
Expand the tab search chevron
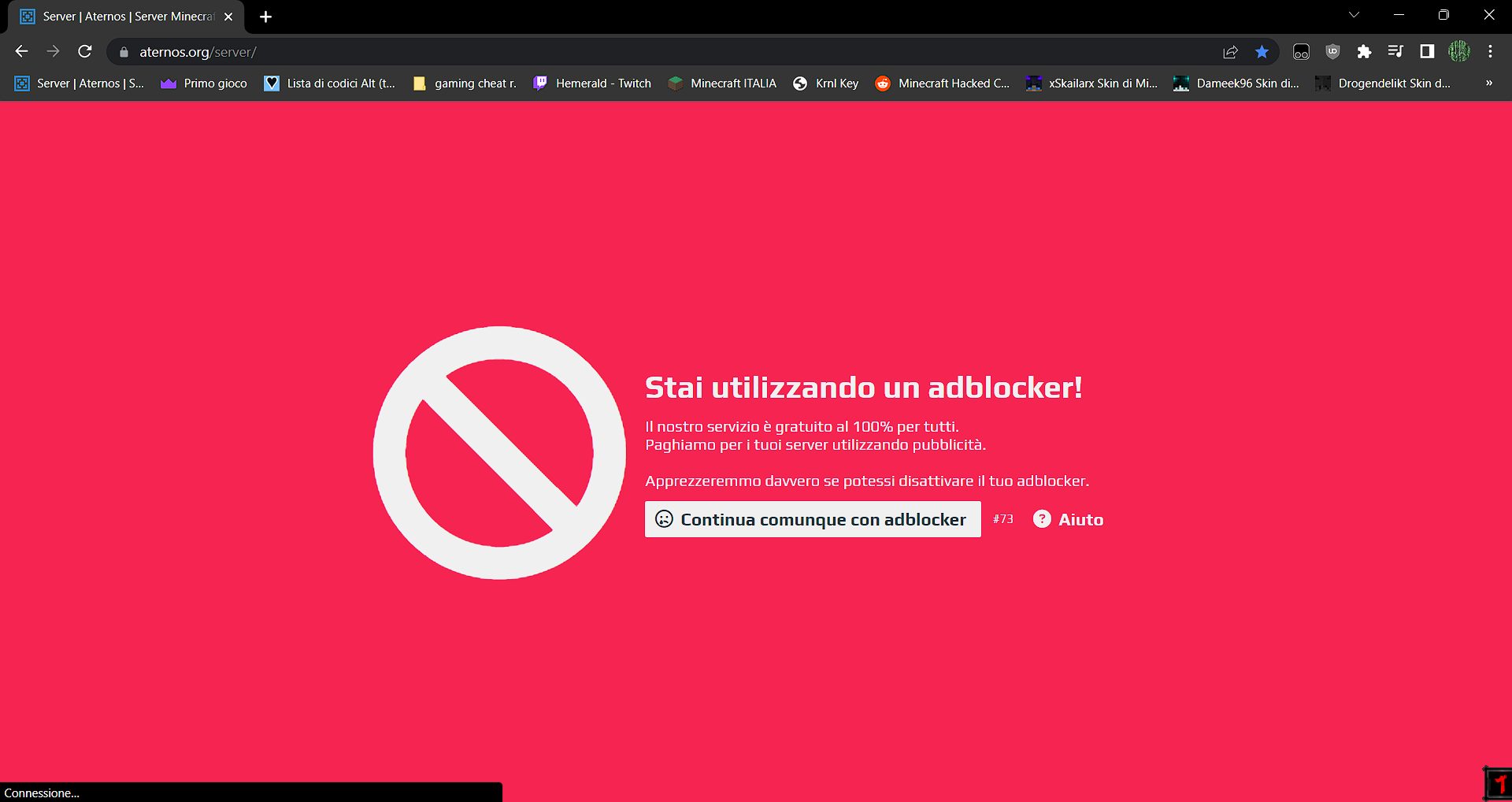coord(1354,15)
